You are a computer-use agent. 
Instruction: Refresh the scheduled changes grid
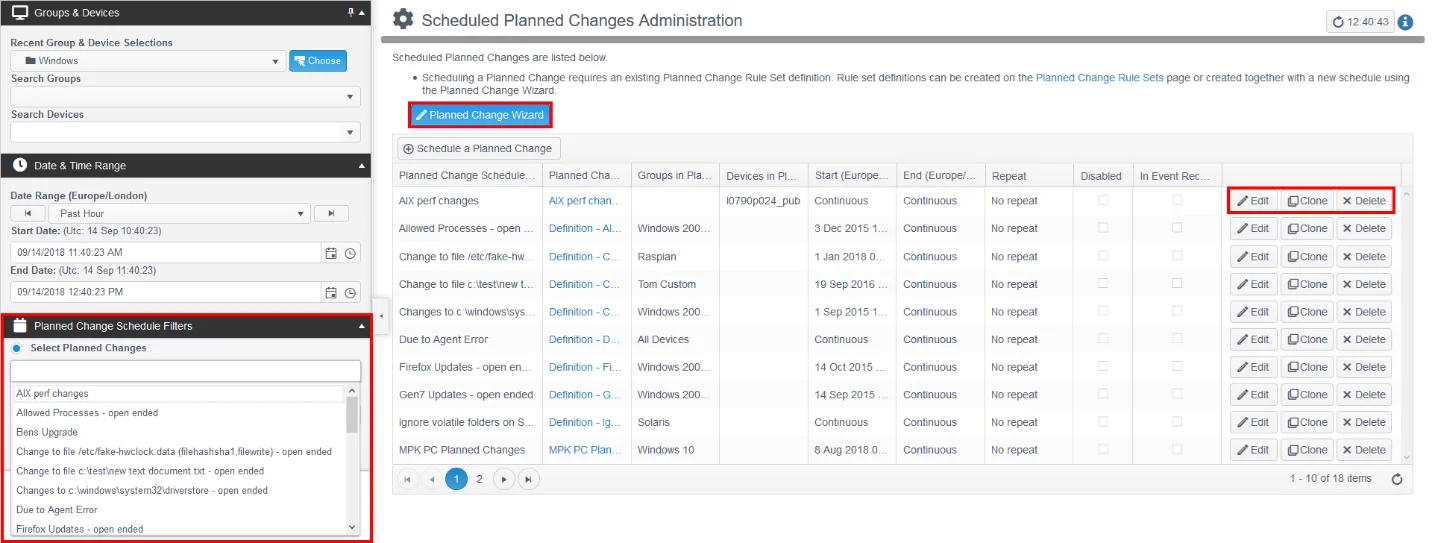[x=1397, y=480]
